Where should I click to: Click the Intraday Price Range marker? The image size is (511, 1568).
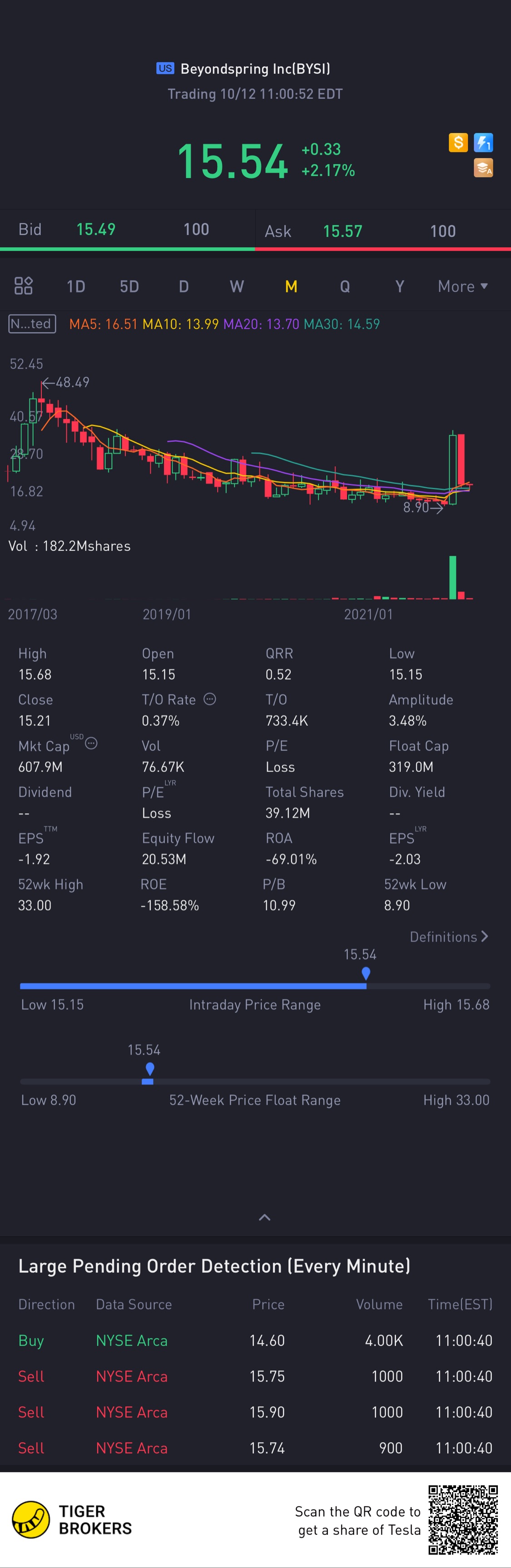[366, 974]
